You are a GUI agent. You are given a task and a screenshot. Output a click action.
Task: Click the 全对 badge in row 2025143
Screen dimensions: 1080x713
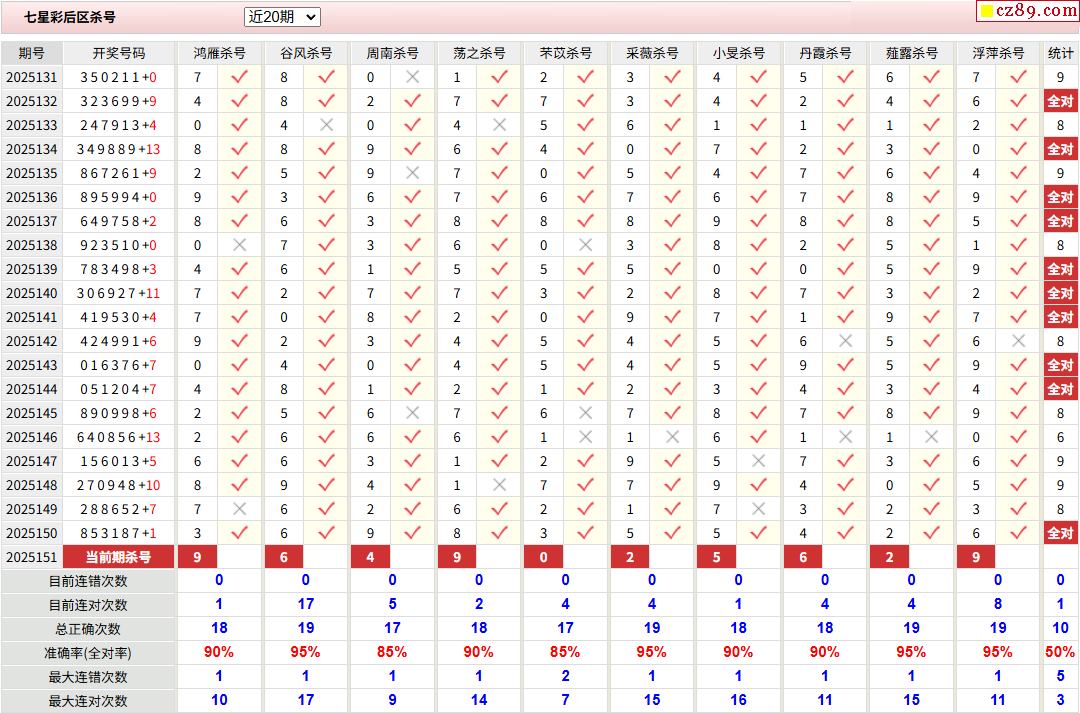(1060, 365)
